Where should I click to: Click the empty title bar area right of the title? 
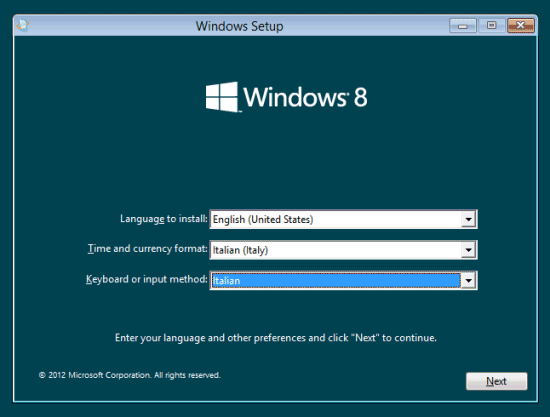click(x=365, y=26)
